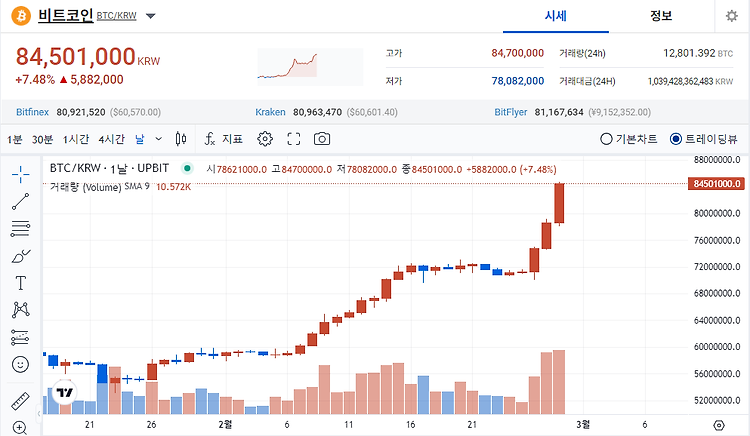Click the 비트코인 coin name heading
The width and height of the screenshot is (750, 436).
(66, 15)
